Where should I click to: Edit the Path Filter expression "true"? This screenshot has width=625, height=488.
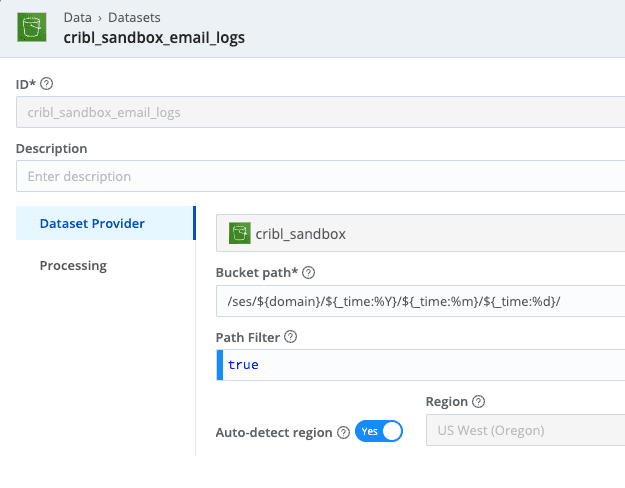click(420, 365)
